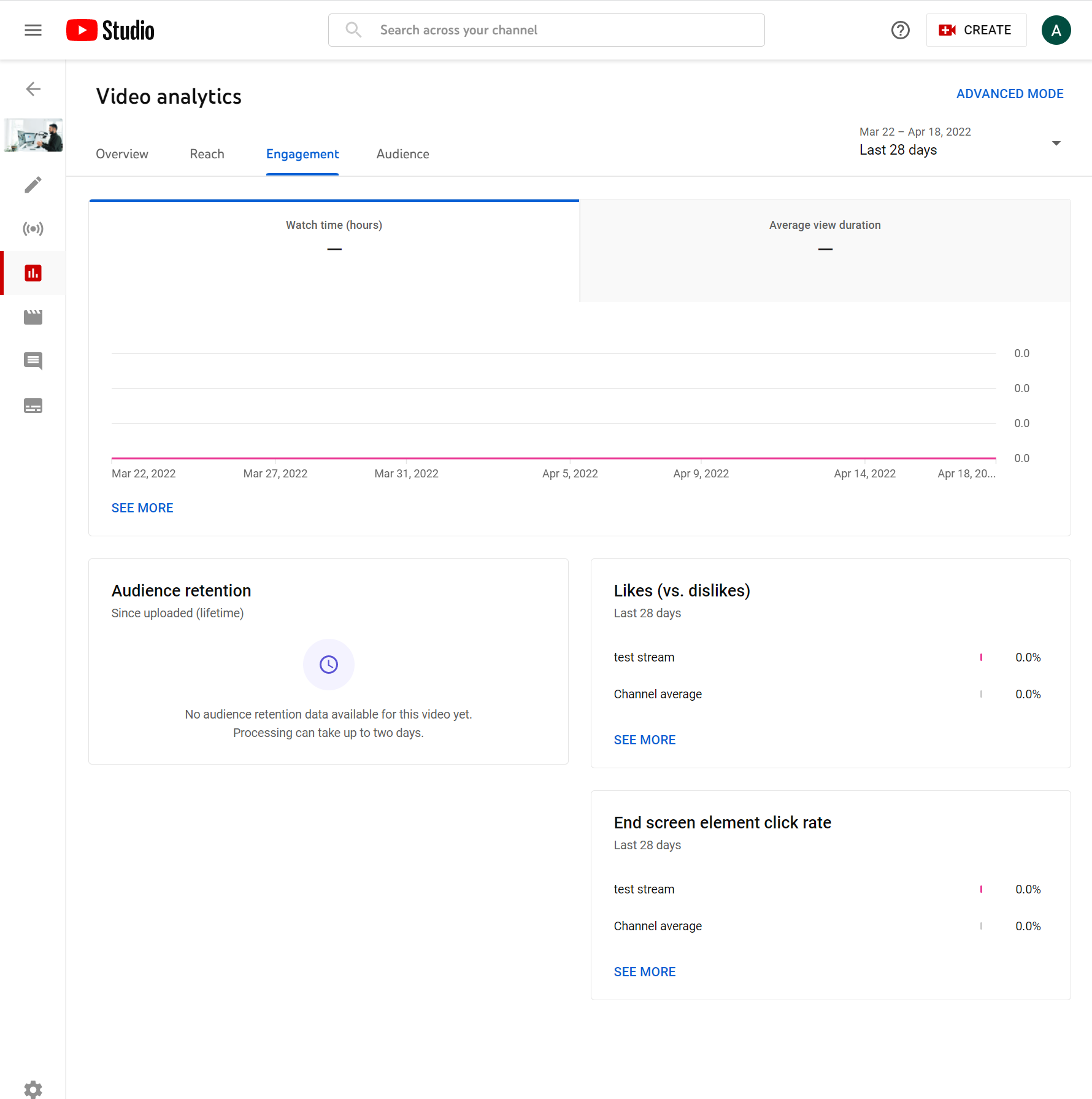Screen dimensions: 1092x1099
Task: Open the help question mark icon
Action: click(x=900, y=30)
